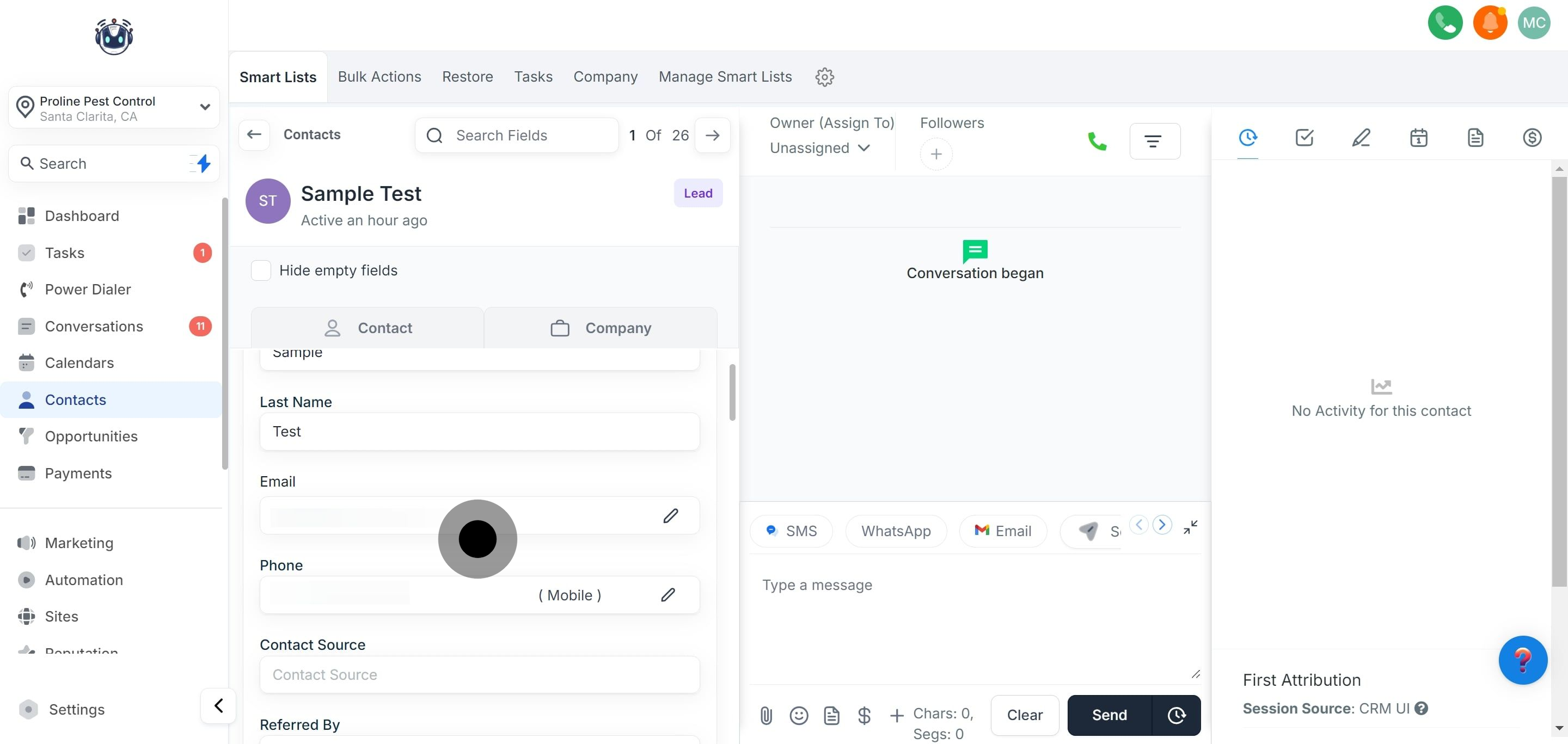This screenshot has width=1568, height=744.
Task: Click the attachment paperclip icon
Action: tap(767, 715)
